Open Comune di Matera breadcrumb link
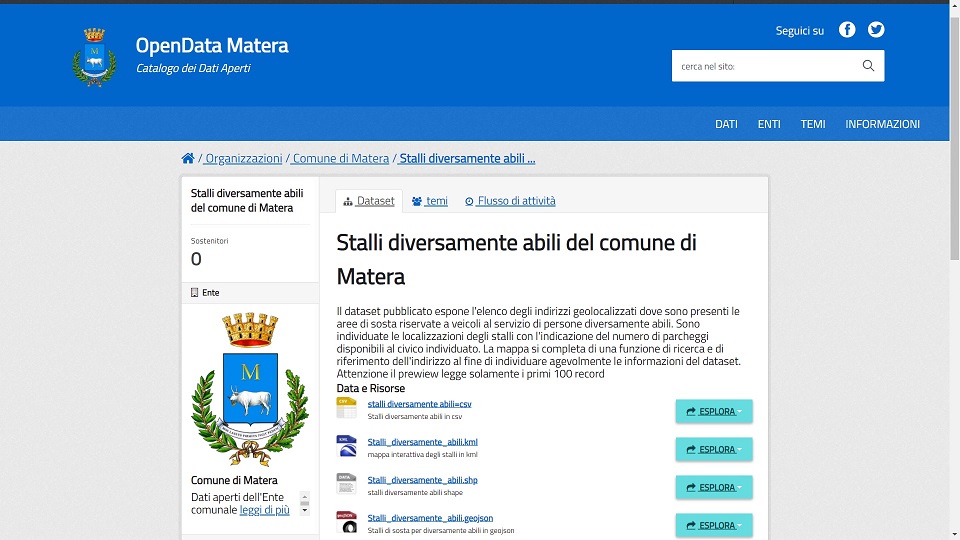 (340, 158)
